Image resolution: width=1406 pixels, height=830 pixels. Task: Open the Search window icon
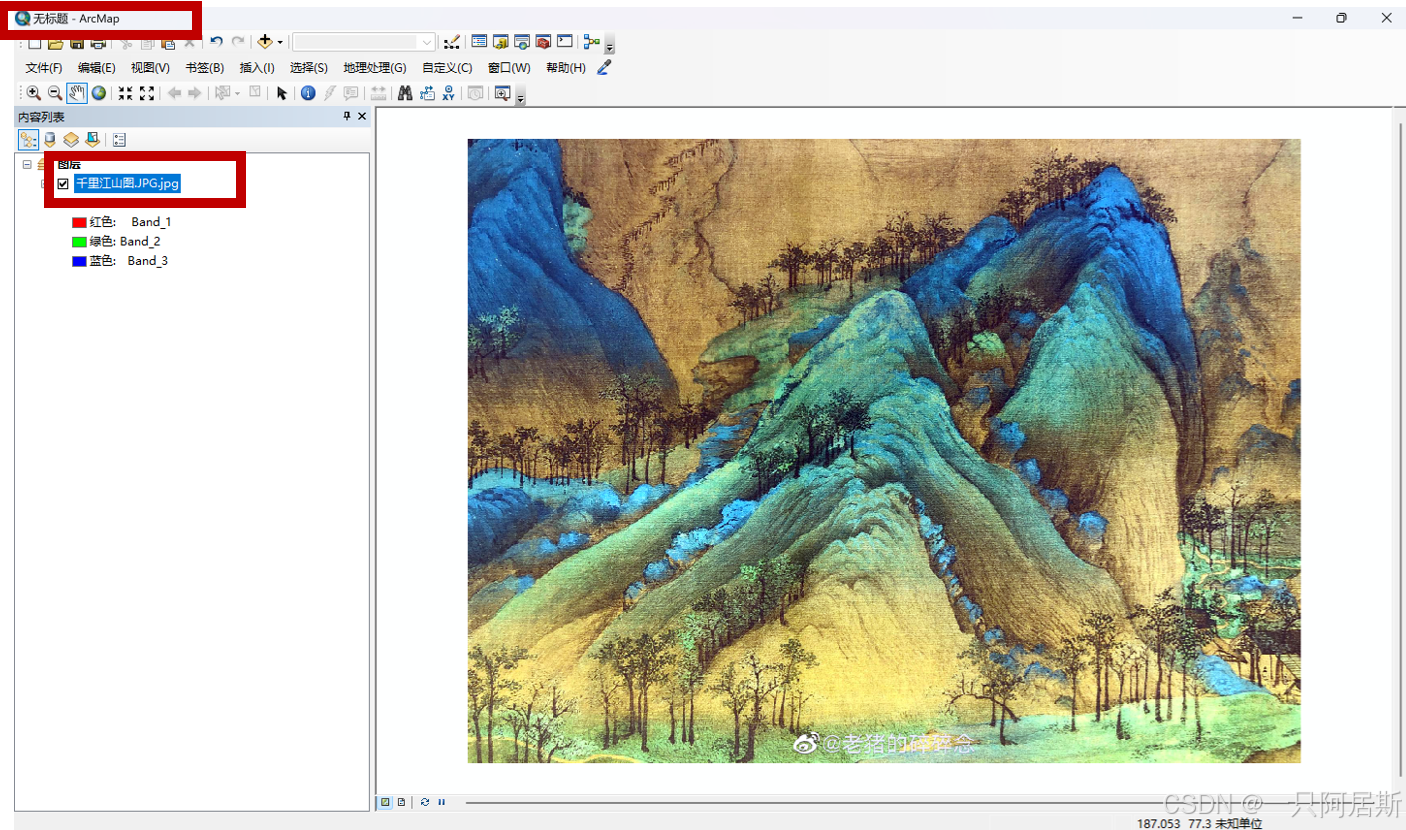[522, 42]
